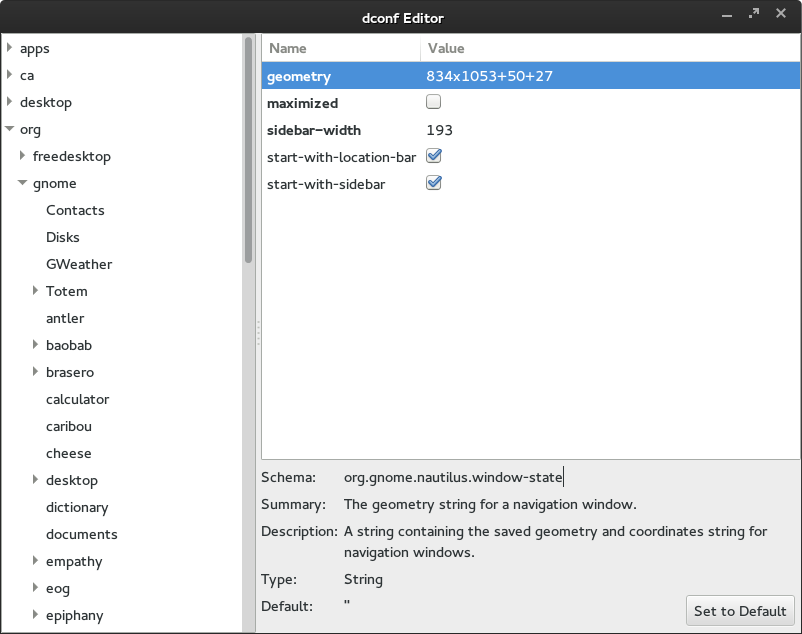Collapse the org tree node
The height and width of the screenshot is (634, 802).
9,129
